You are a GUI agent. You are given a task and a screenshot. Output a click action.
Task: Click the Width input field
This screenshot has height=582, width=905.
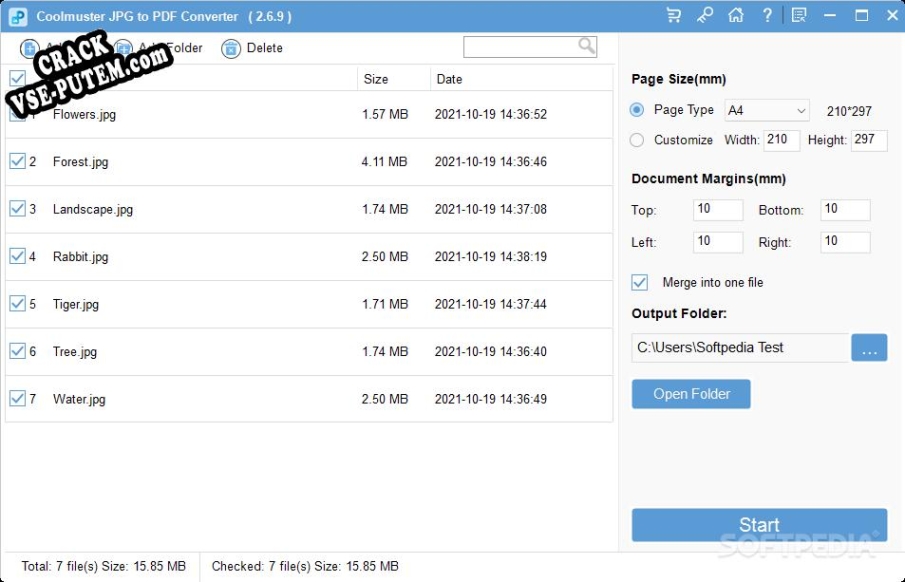781,140
